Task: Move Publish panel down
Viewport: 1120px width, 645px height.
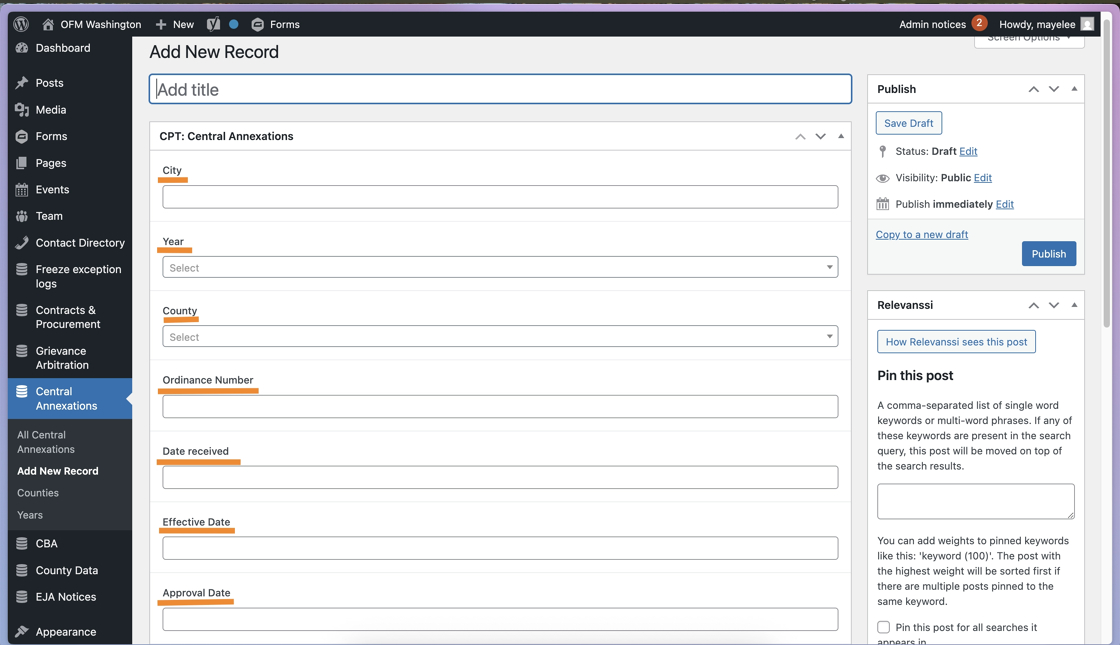Action: (x=1054, y=89)
